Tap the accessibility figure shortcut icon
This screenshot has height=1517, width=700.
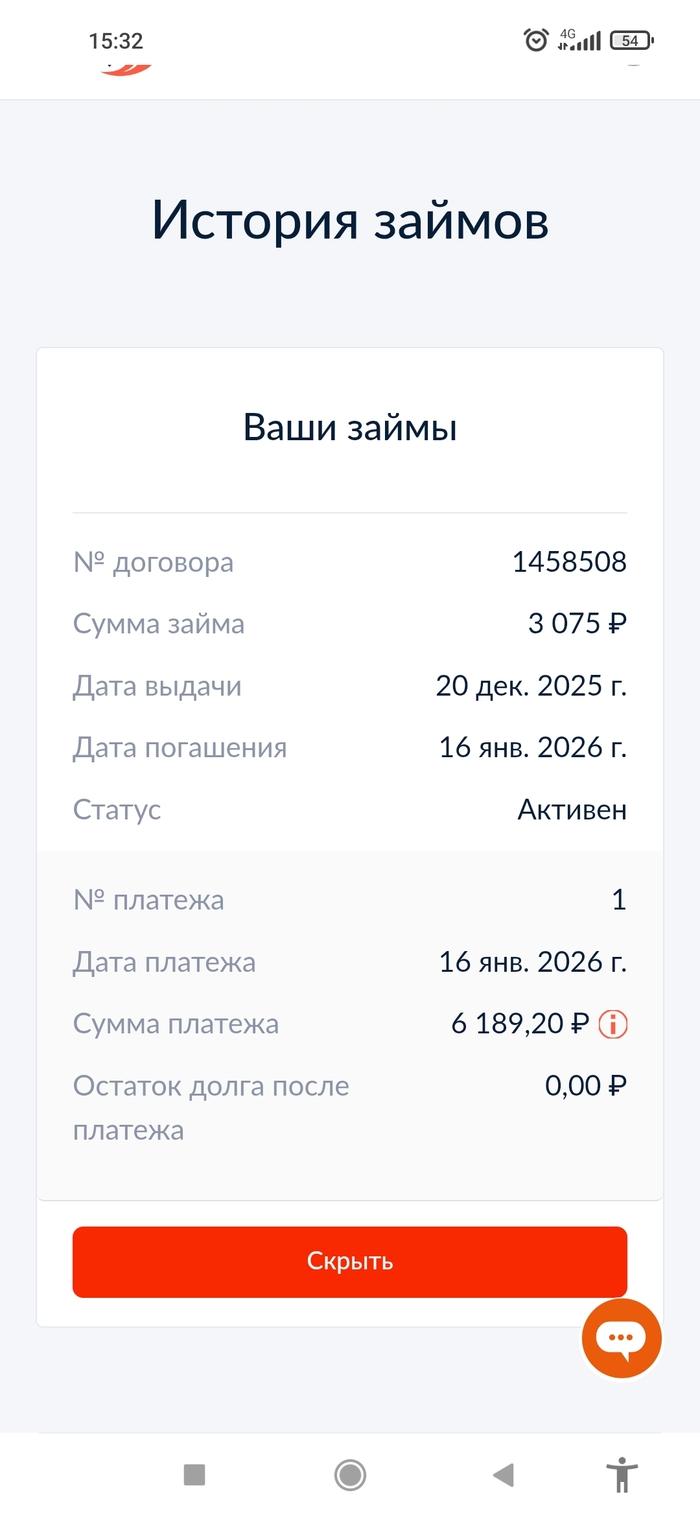[x=622, y=1475]
